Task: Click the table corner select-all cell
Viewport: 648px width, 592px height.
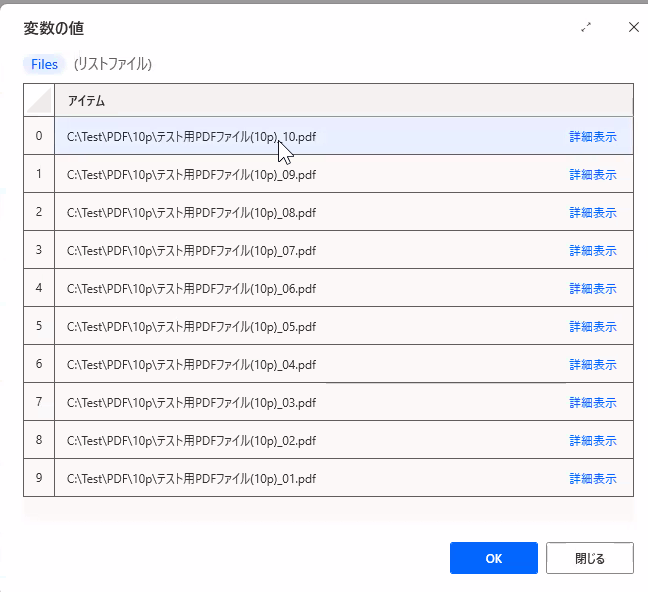Action: (39, 100)
